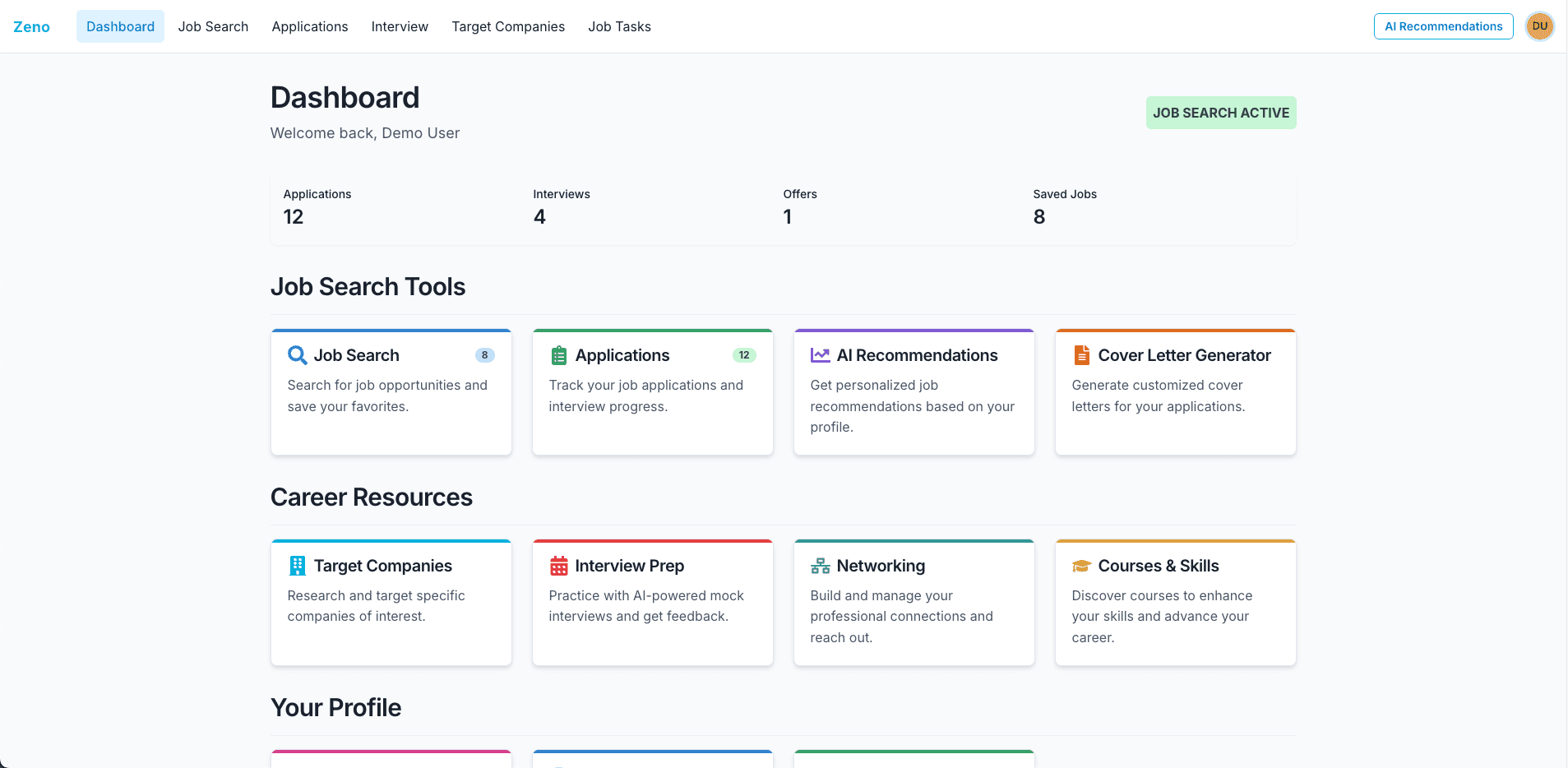Open the Networking card title

pos(881,566)
